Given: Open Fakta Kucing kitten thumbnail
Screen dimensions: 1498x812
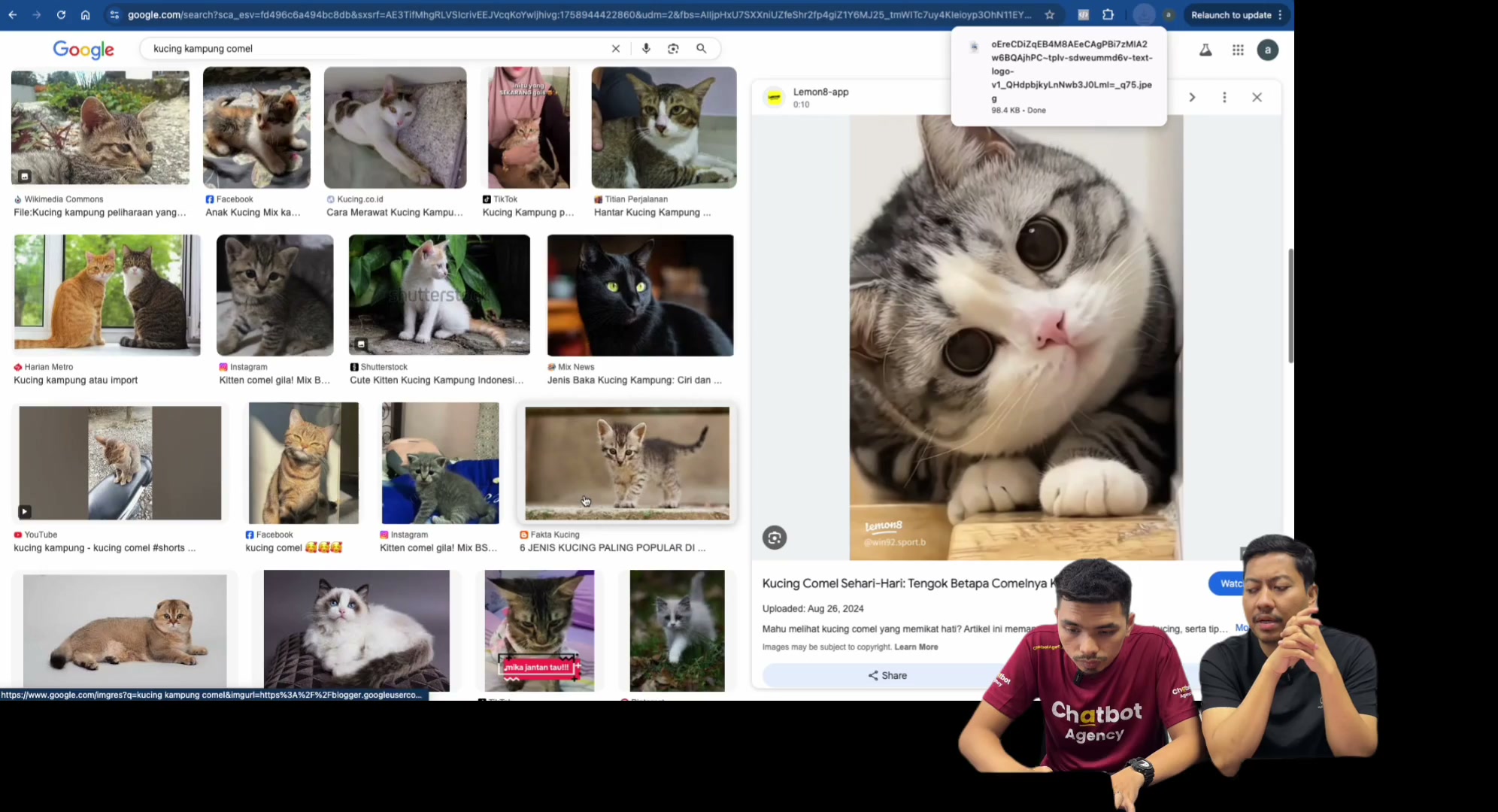Looking at the screenshot, I should tap(627, 463).
